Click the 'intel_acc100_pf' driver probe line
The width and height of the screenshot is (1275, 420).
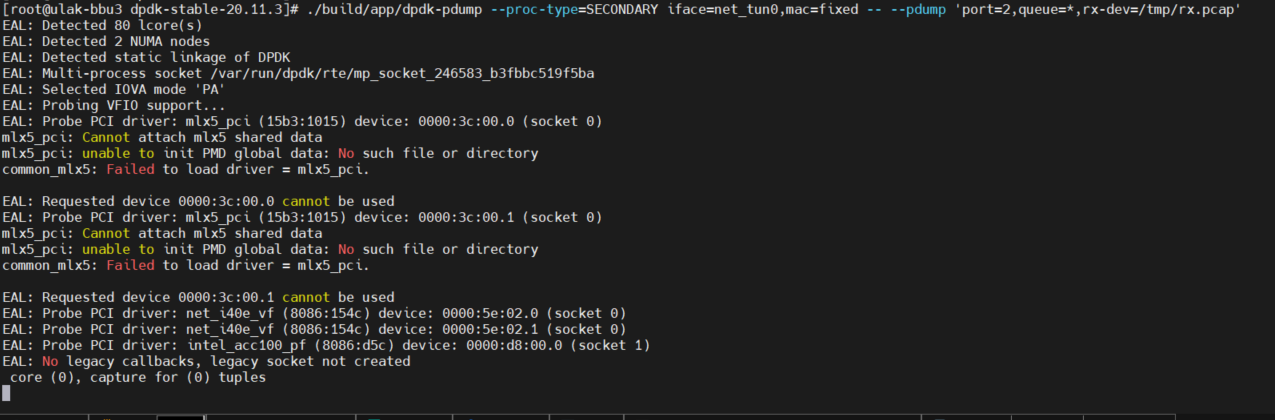[326, 345]
